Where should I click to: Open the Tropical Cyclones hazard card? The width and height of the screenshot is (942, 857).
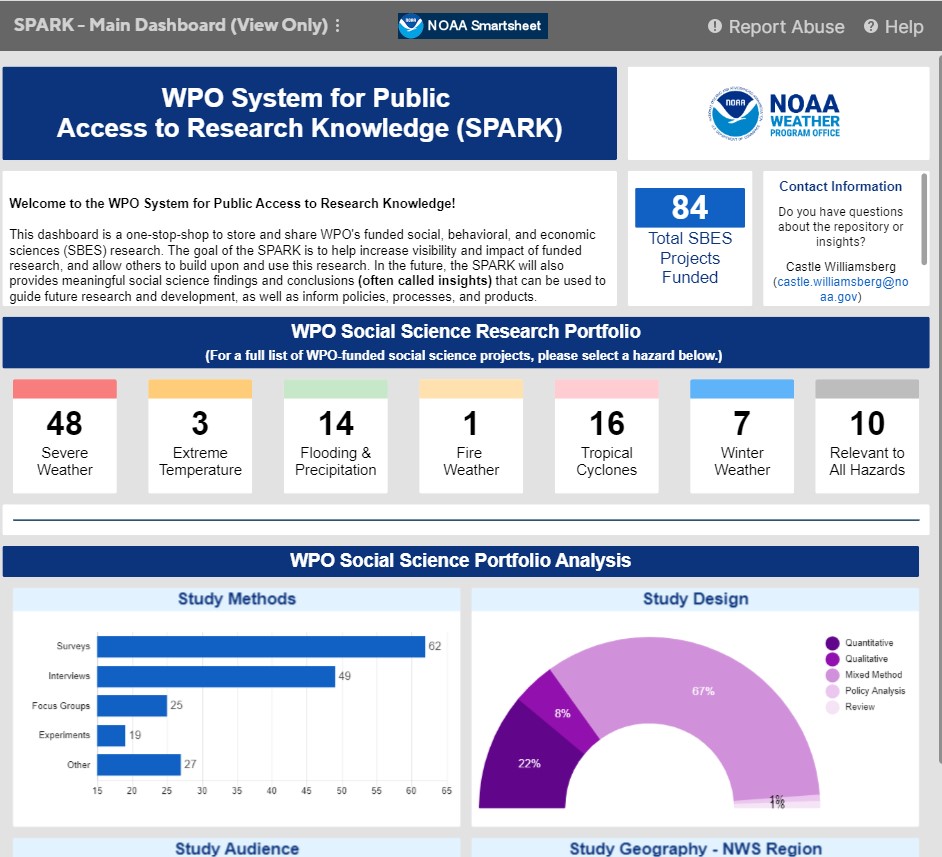pyautogui.click(x=607, y=436)
